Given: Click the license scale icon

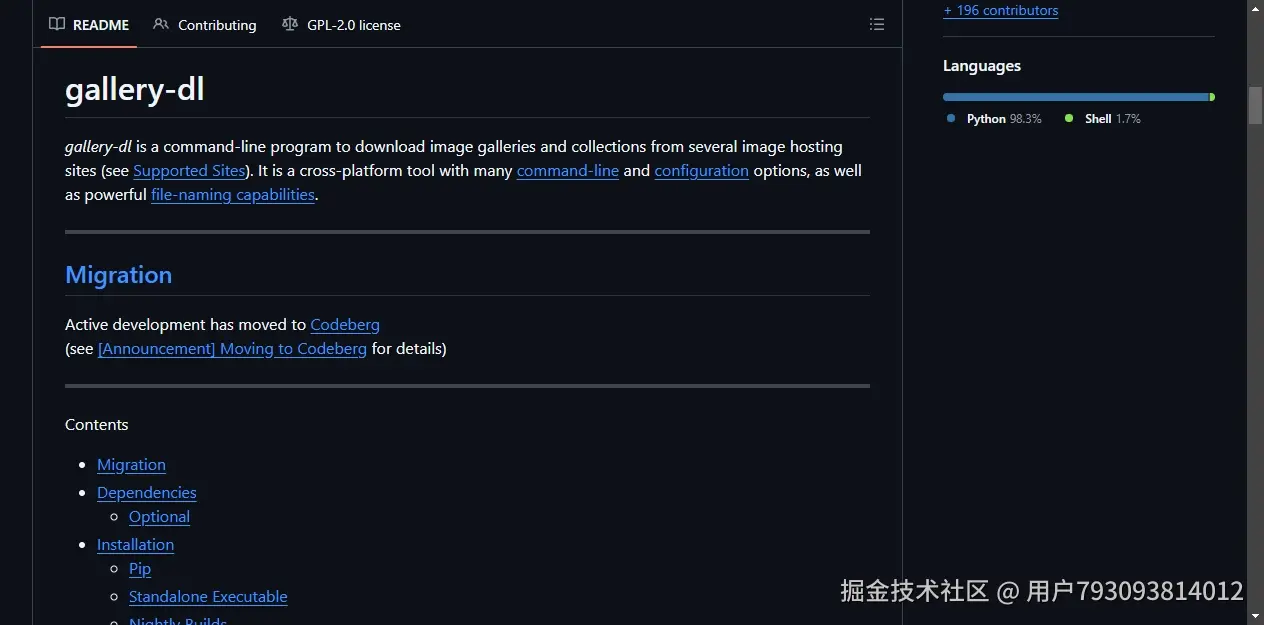Looking at the screenshot, I should coord(290,24).
